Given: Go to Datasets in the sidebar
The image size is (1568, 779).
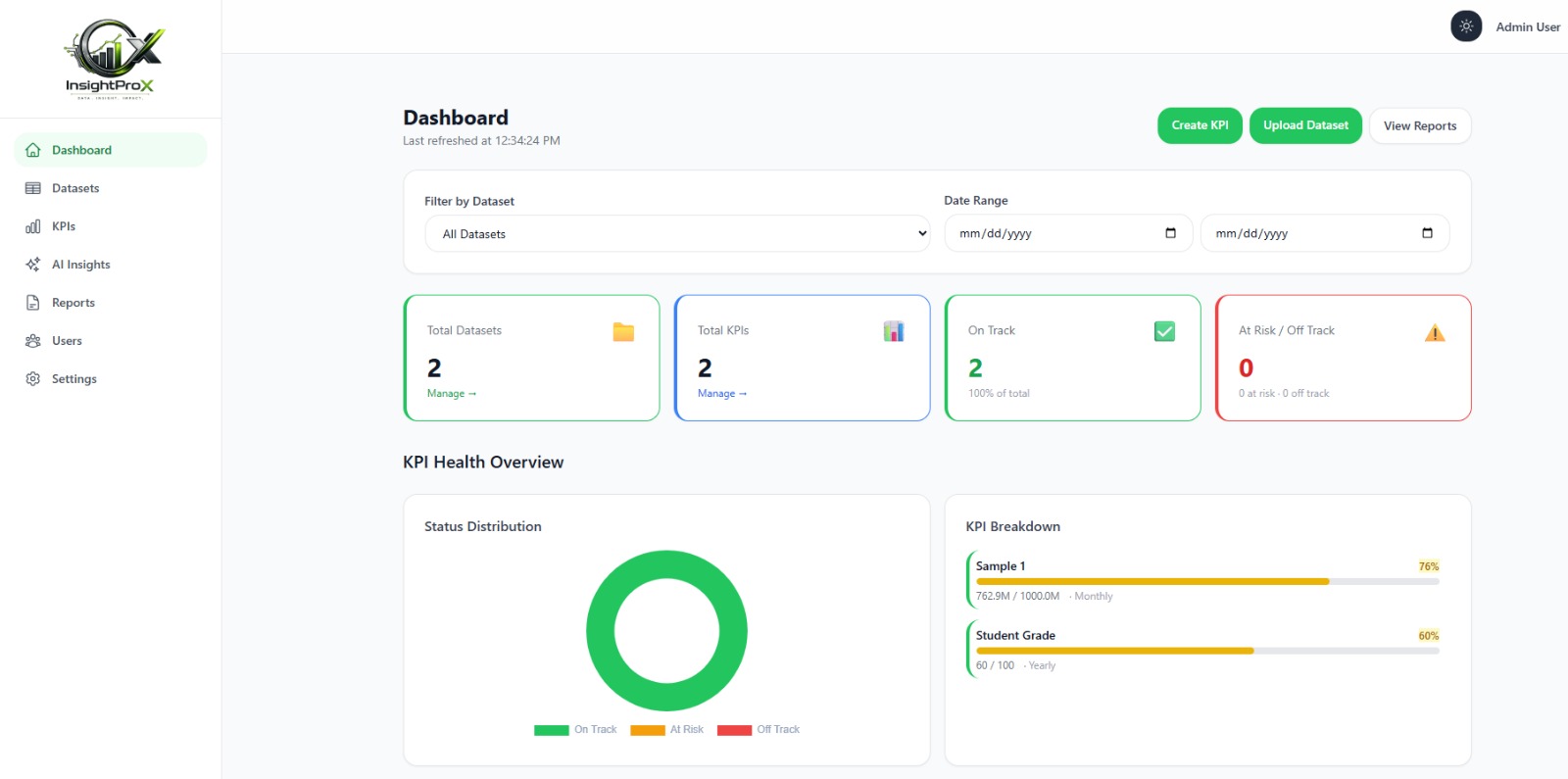Looking at the screenshot, I should click(x=111, y=188).
